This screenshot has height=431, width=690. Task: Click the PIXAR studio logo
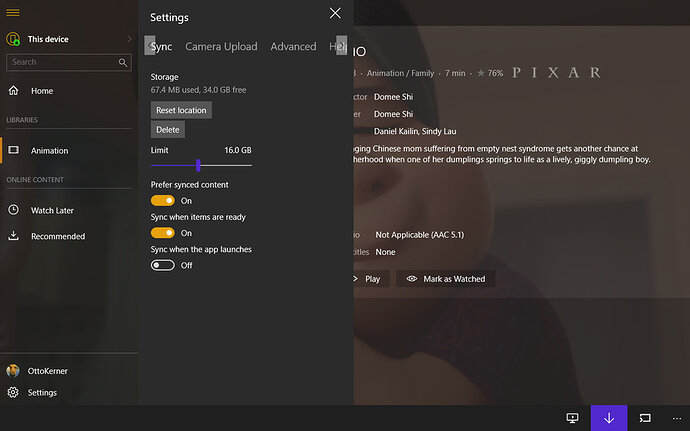[x=556, y=73]
